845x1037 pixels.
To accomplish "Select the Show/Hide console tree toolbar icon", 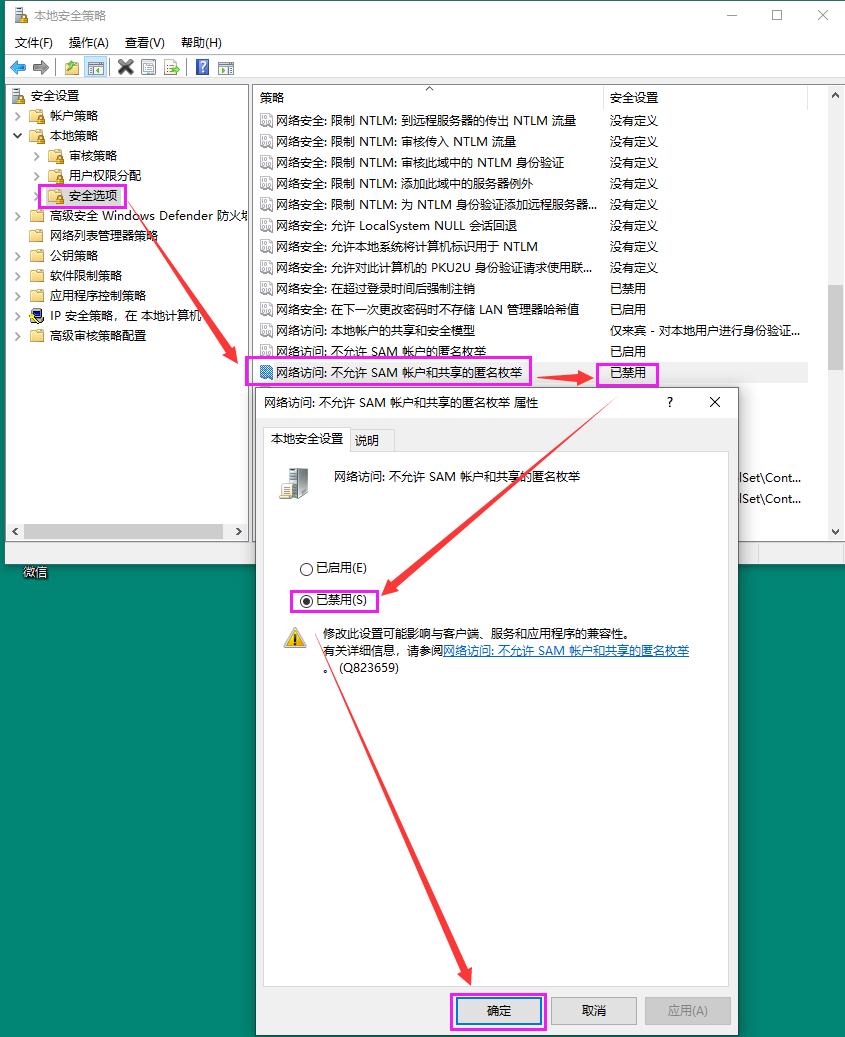I will click(x=95, y=66).
